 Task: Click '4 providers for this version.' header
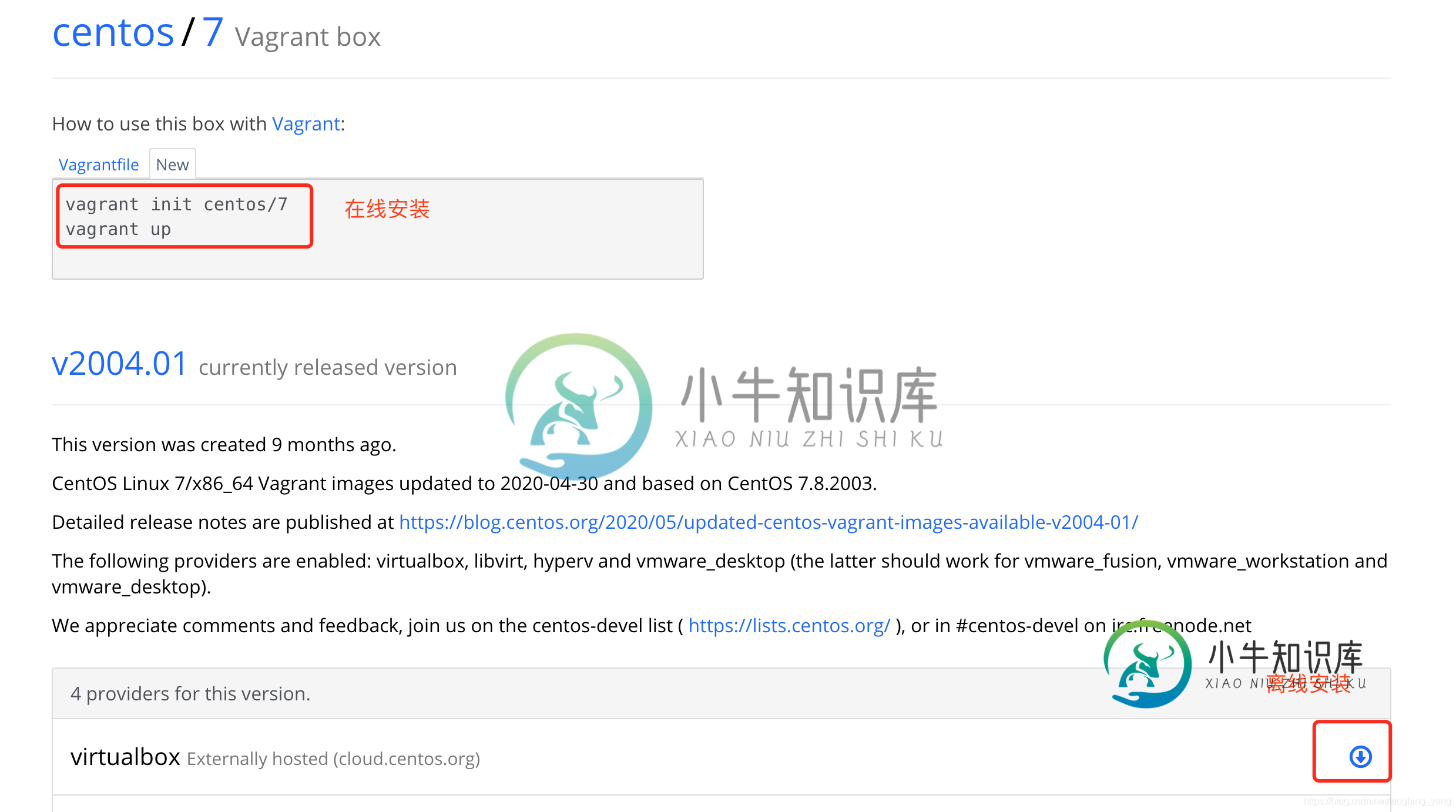(190, 694)
